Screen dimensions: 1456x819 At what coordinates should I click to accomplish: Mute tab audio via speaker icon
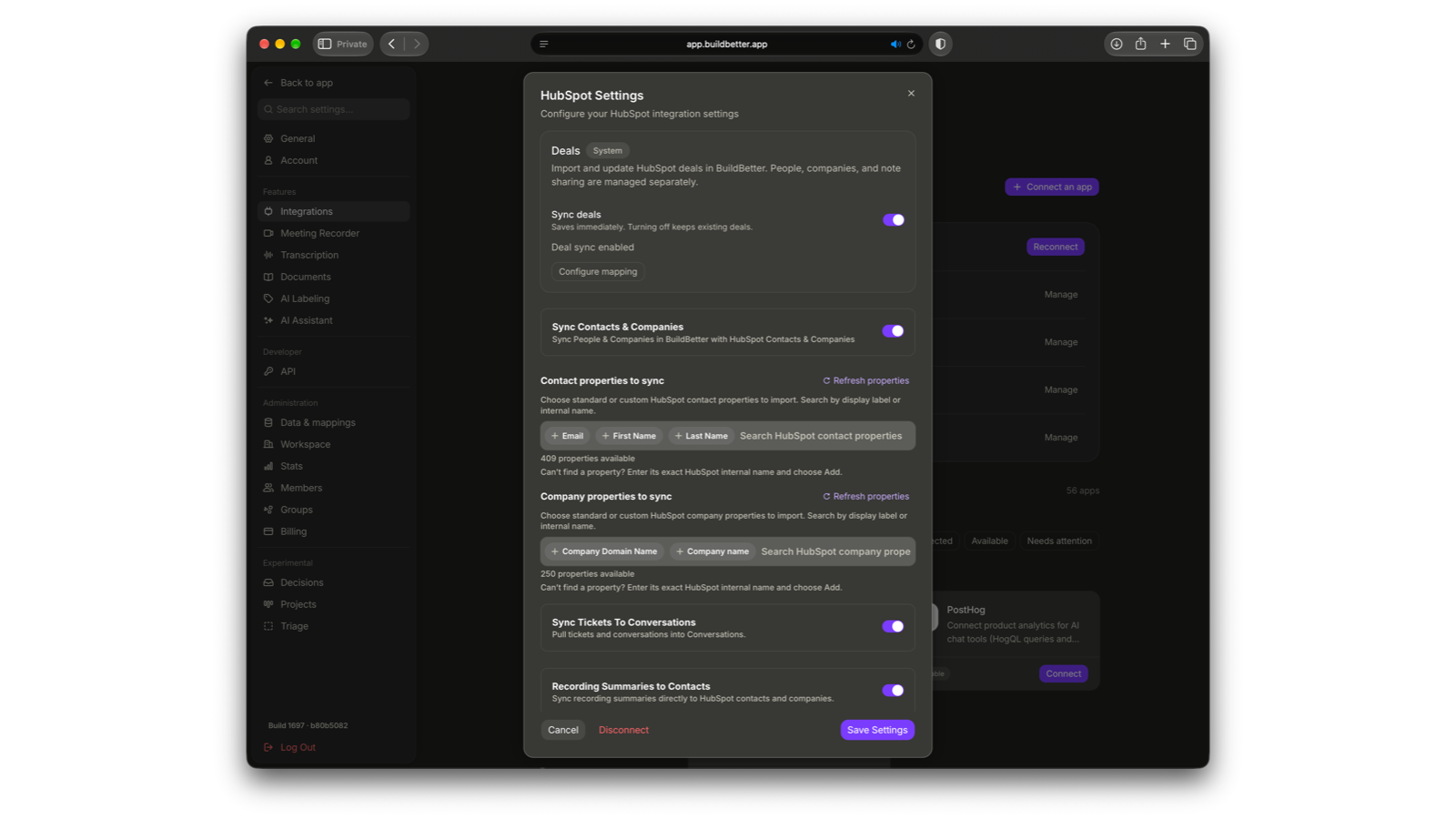click(x=895, y=44)
